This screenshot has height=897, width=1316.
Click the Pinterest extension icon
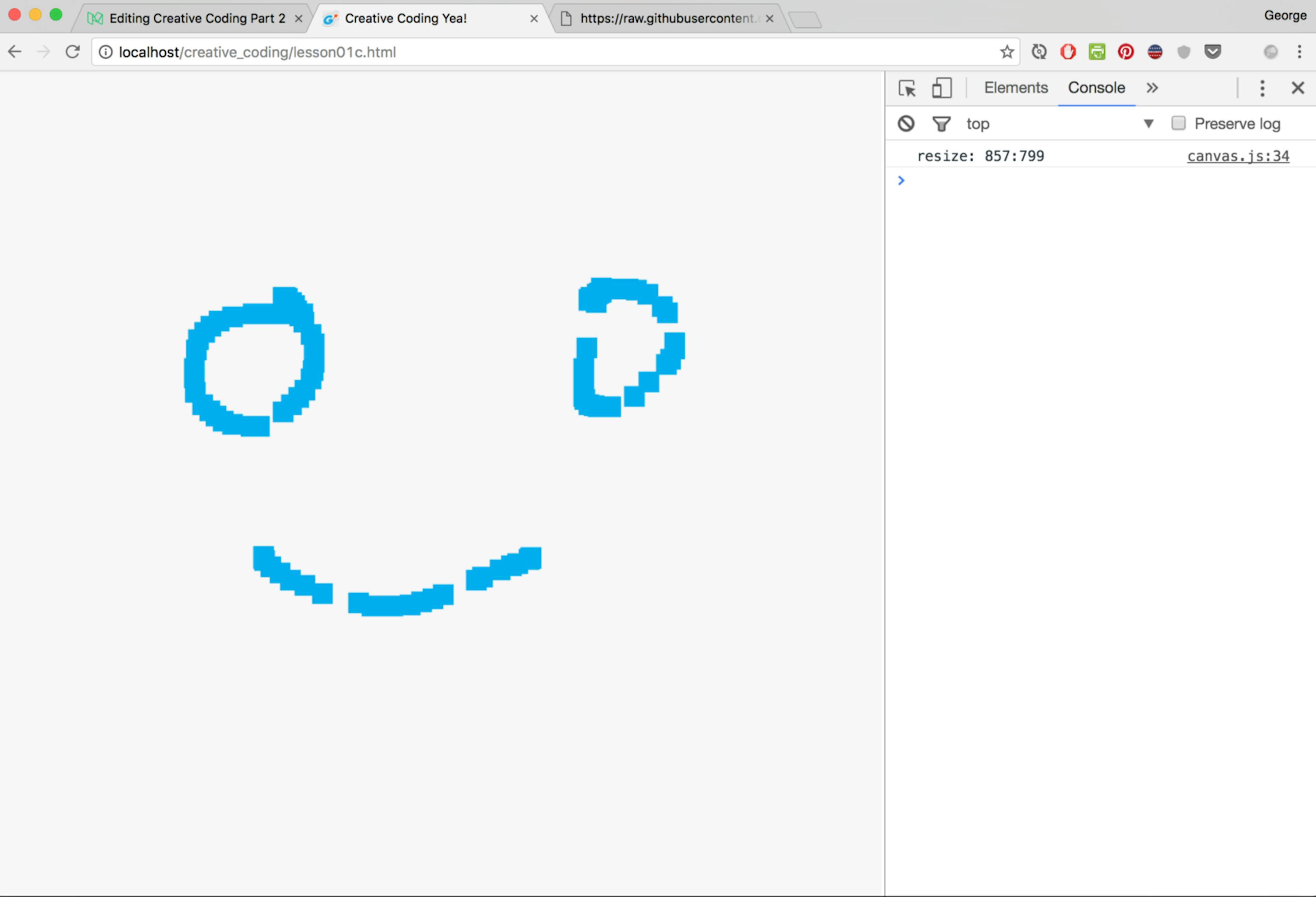point(1125,52)
